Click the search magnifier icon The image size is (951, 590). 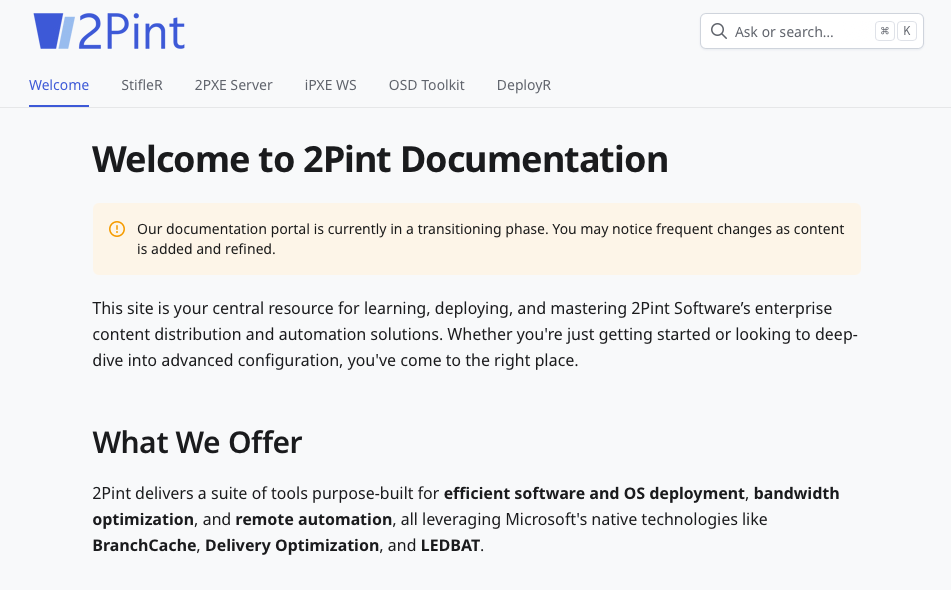(719, 32)
